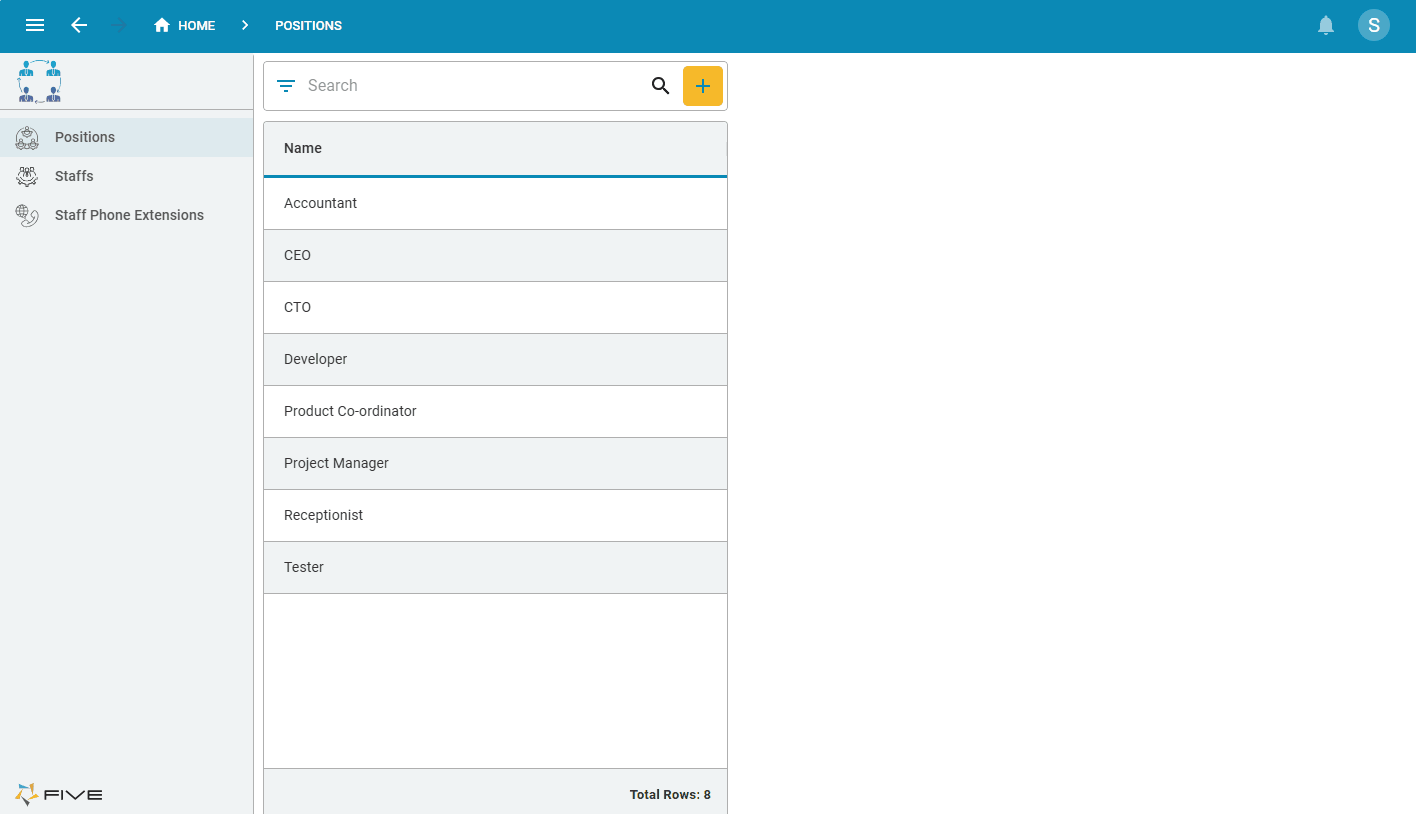1416x814 pixels.
Task: Click the back arrow navigation icon
Action: click(x=79, y=25)
